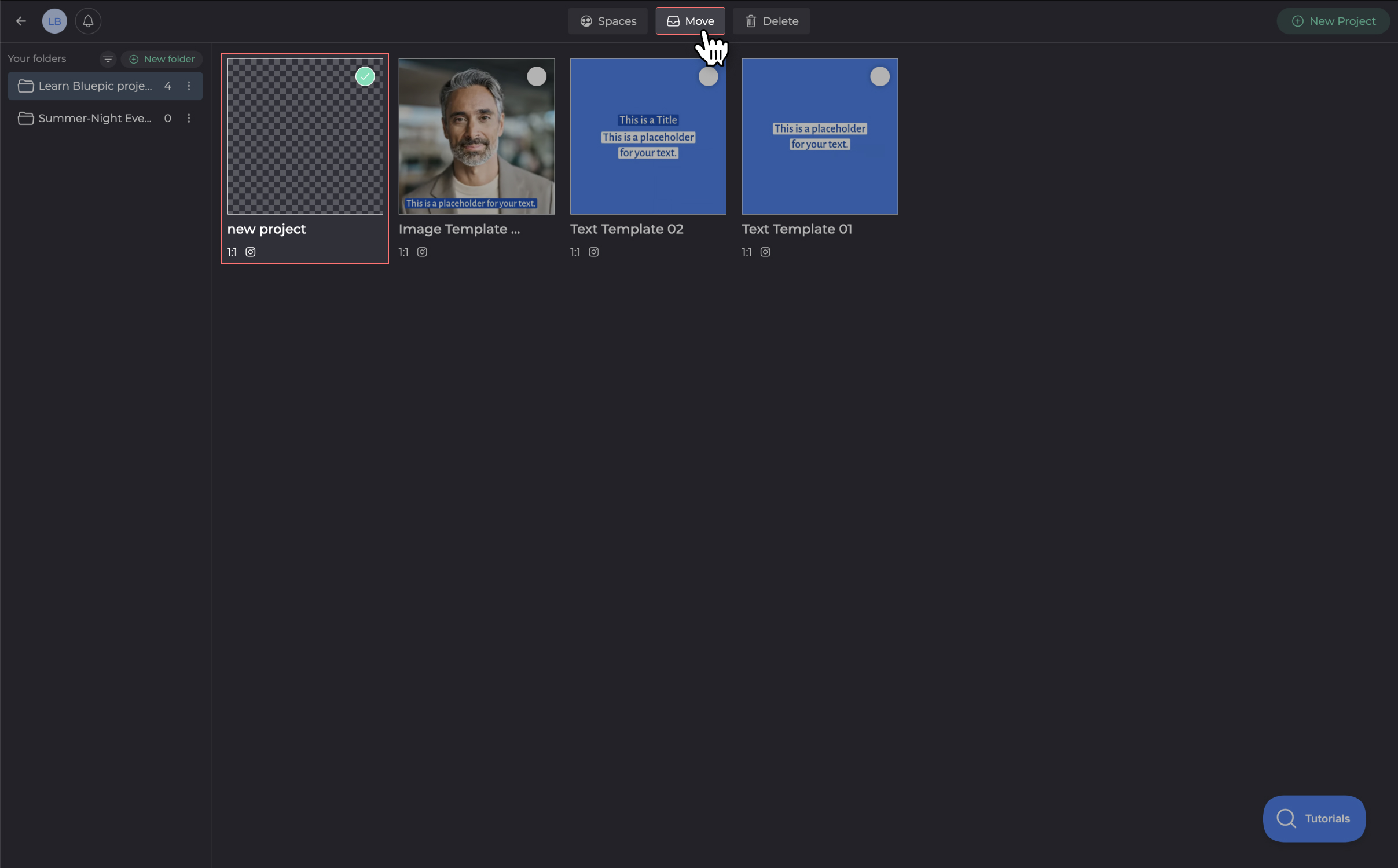
Task: Click the Instagram icon under Text Template 01
Action: tap(765, 252)
